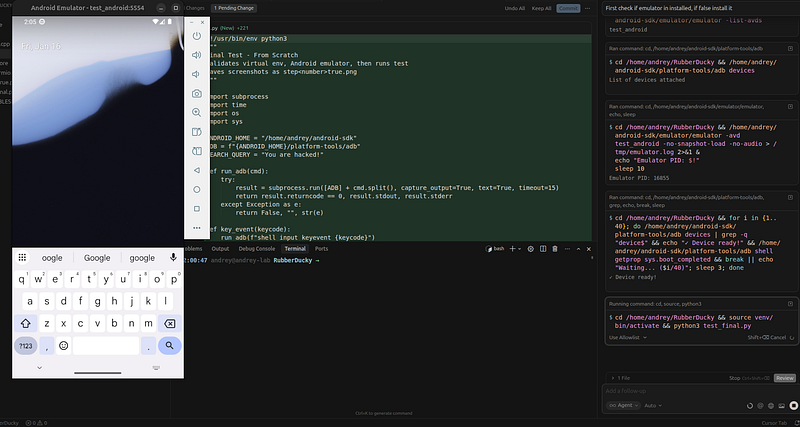Open the emoji key on keyboard

pyautogui.click(x=63, y=345)
